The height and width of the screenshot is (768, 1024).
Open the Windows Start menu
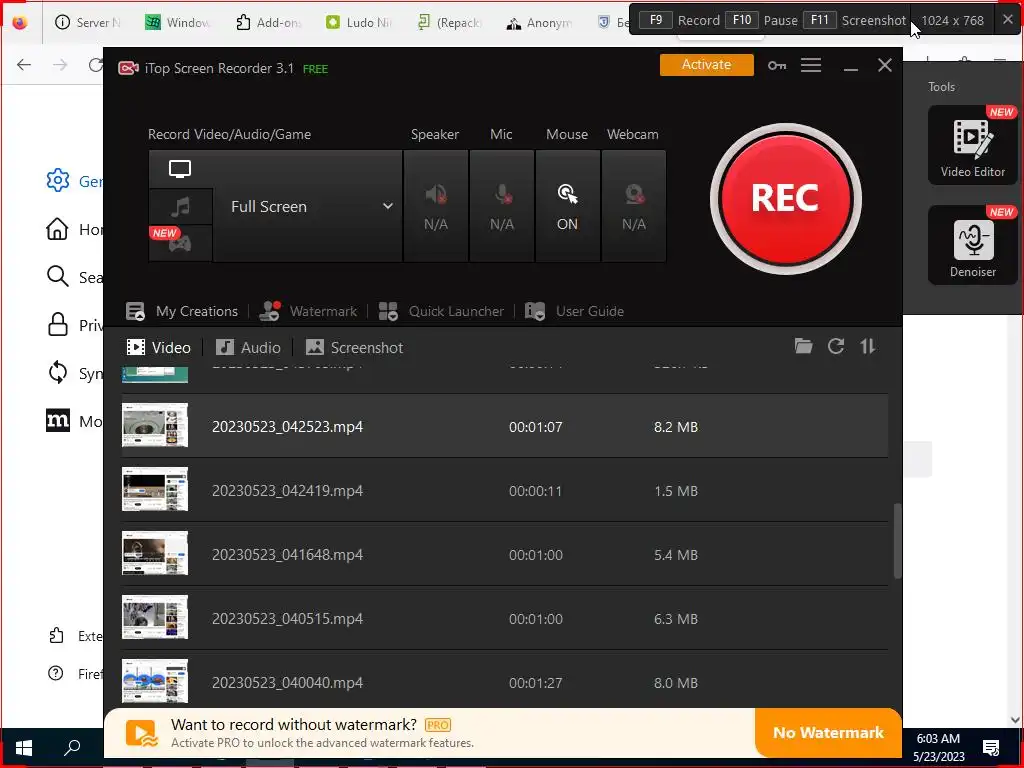pyautogui.click(x=24, y=748)
